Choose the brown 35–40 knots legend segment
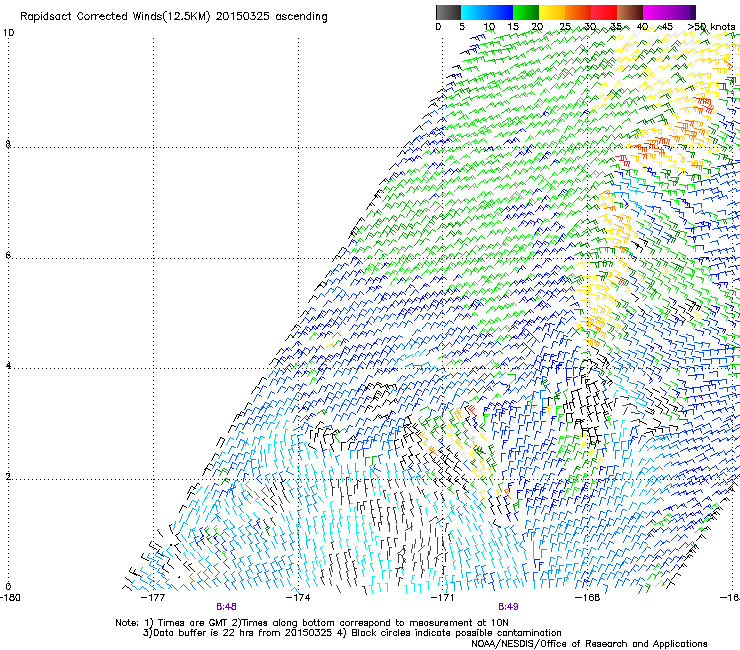This screenshot has width=740, height=650. 630,12
